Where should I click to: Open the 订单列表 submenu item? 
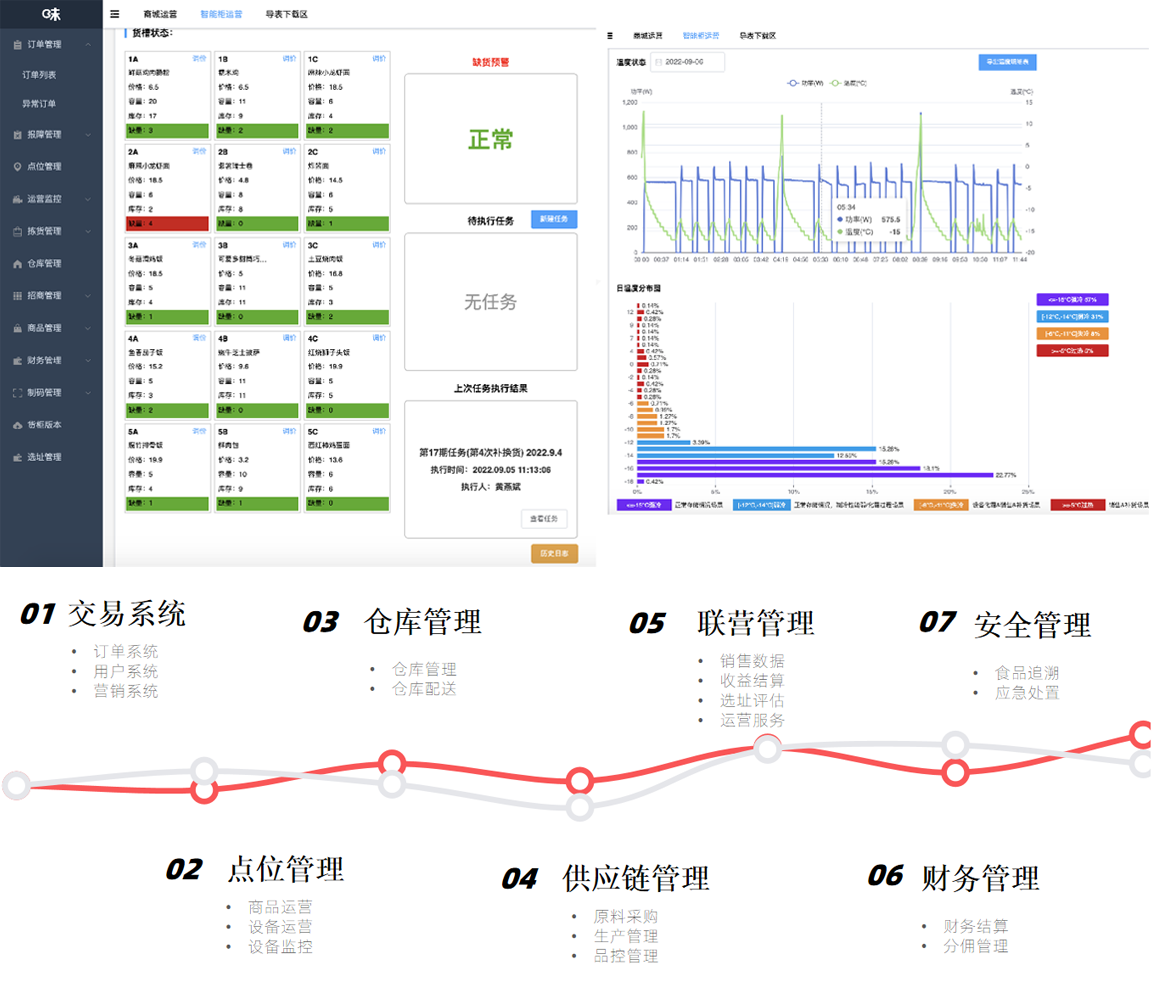[39, 75]
